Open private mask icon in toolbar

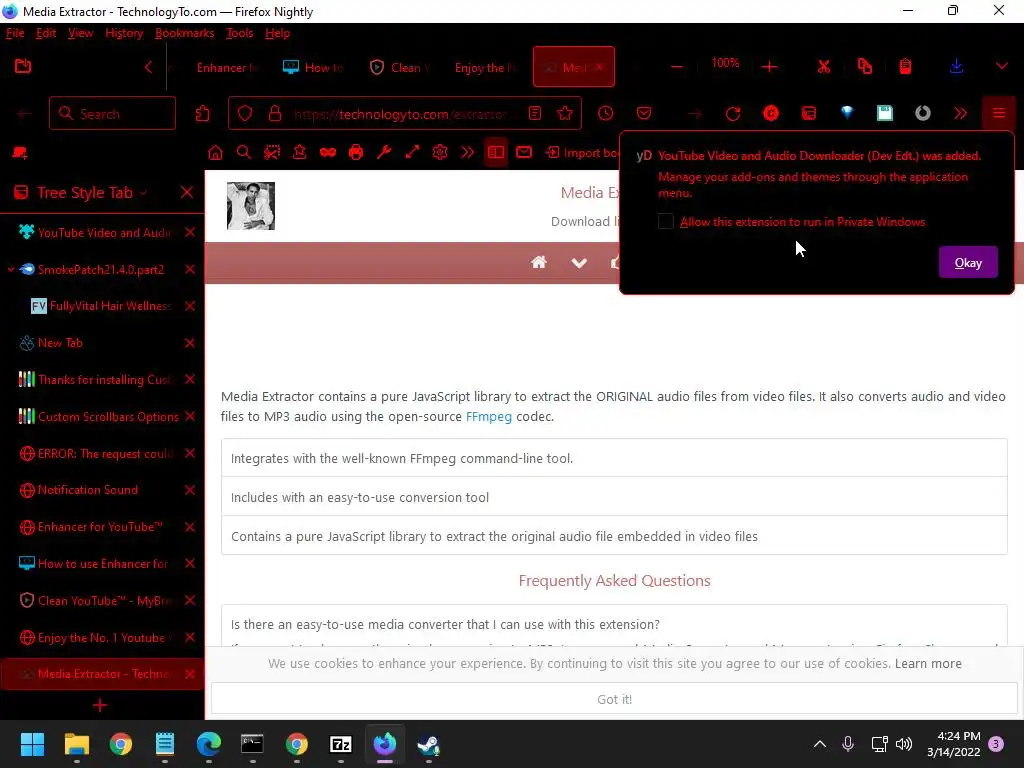tap(328, 153)
